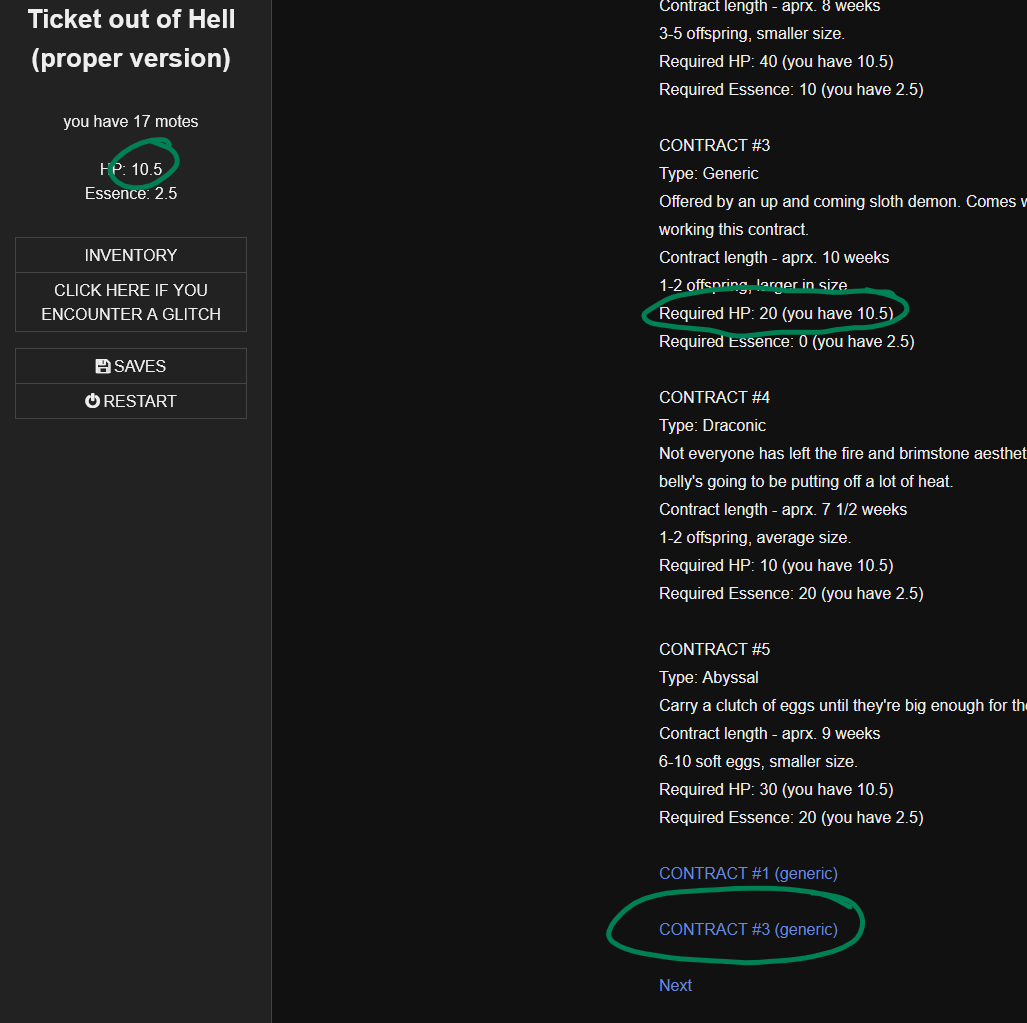Click the Ticket out of Hell title
This screenshot has width=1027, height=1023.
131,39
